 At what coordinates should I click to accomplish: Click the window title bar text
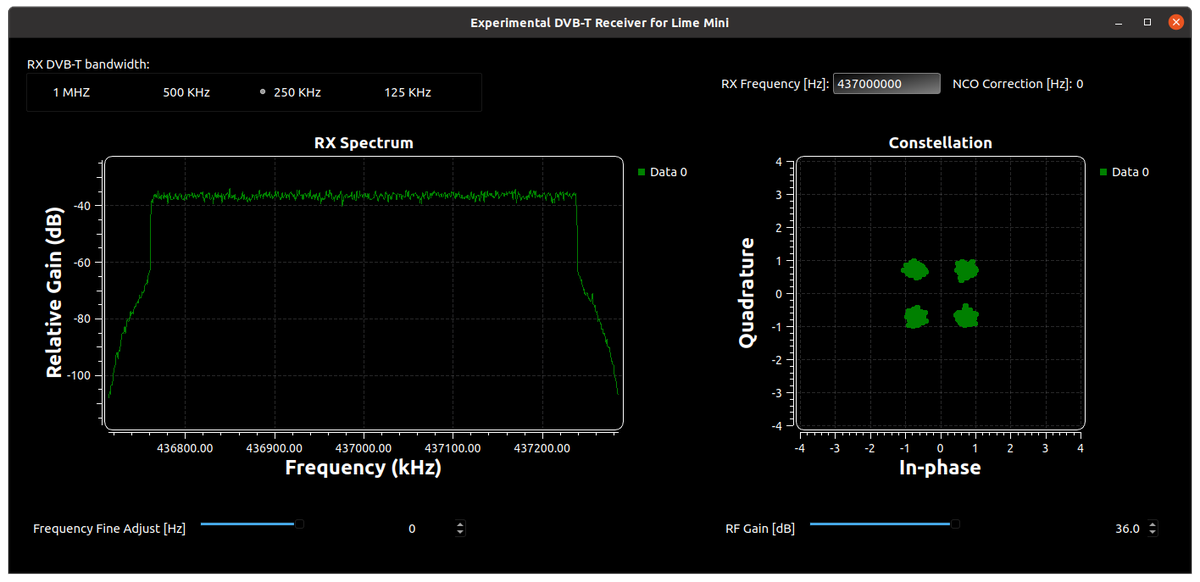(599, 22)
